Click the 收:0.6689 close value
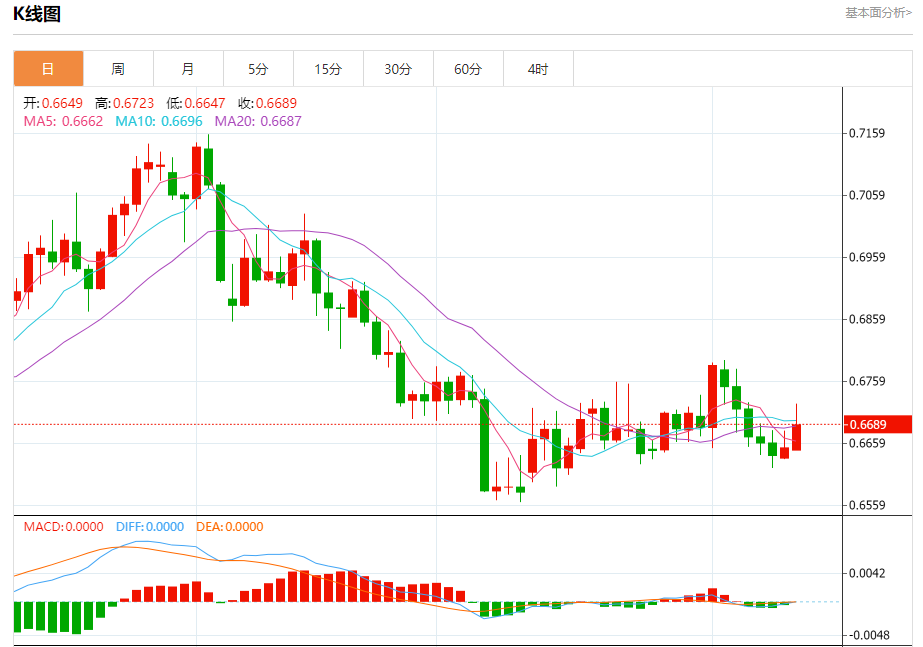Image resolution: width=923 pixels, height=647 pixels. click(x=267, y=103)
